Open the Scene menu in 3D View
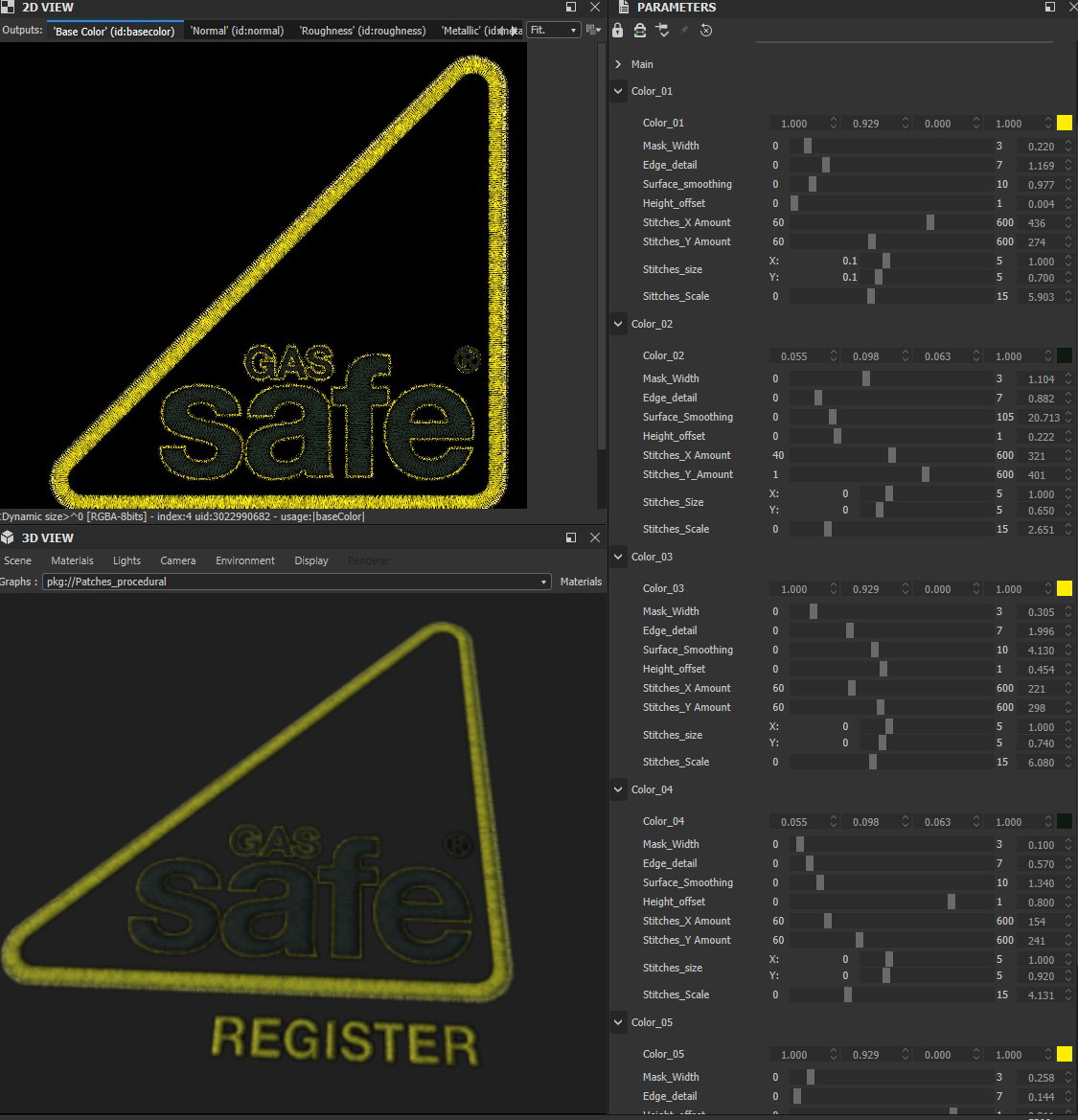Image resolution: width=1078 pixels, height=1120 pixels. pos(18,560)
